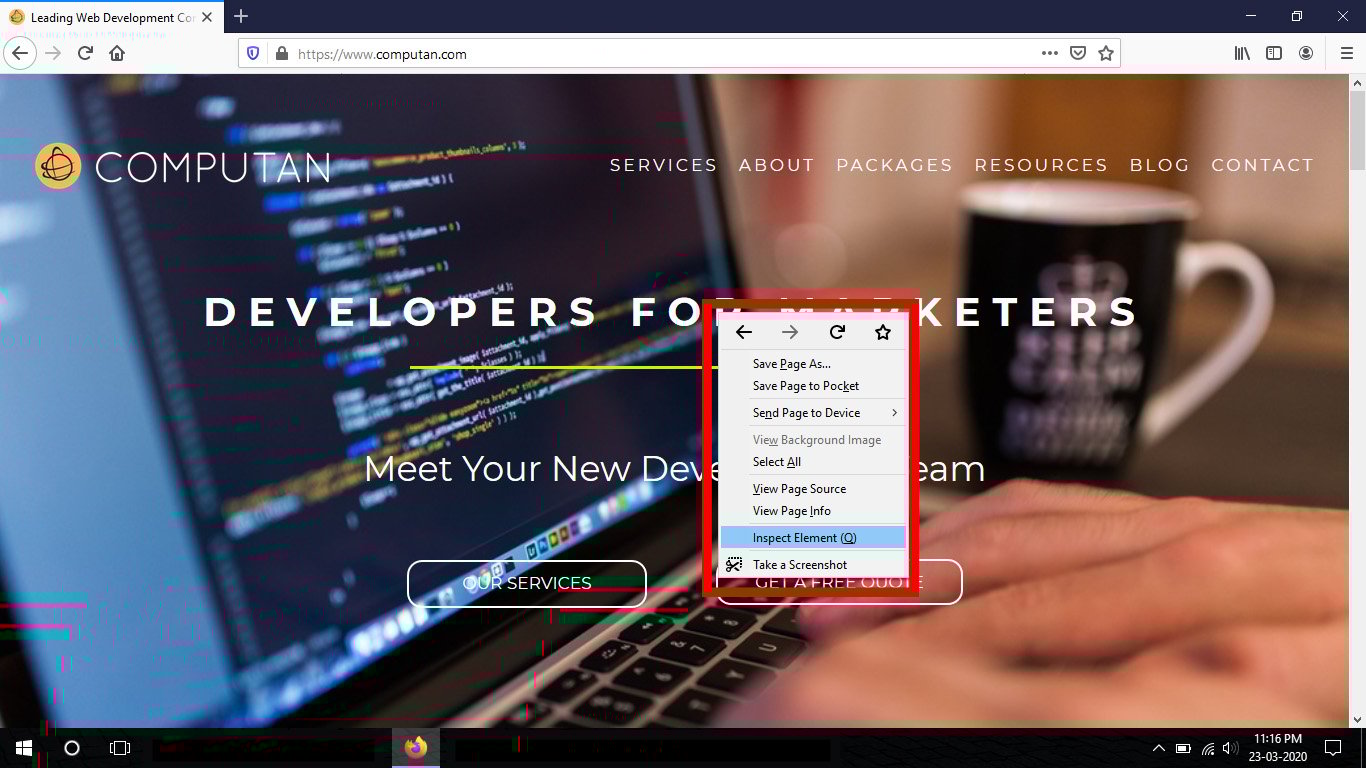Viewport: 1366px width, 768px height.
Task: Click the Firefox home icon
Action: [x=117, y=53]
